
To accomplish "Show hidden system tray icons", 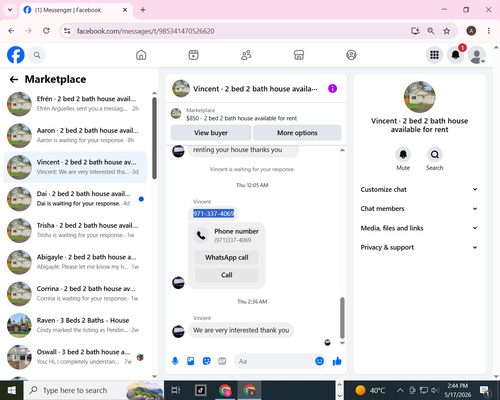I will (x=400, y=390).
